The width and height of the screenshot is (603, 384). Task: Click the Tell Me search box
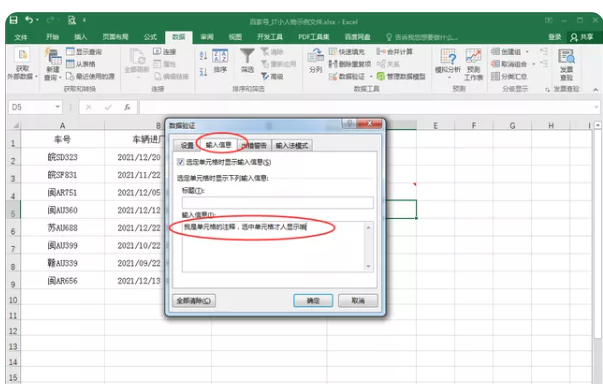pos(422,37)
